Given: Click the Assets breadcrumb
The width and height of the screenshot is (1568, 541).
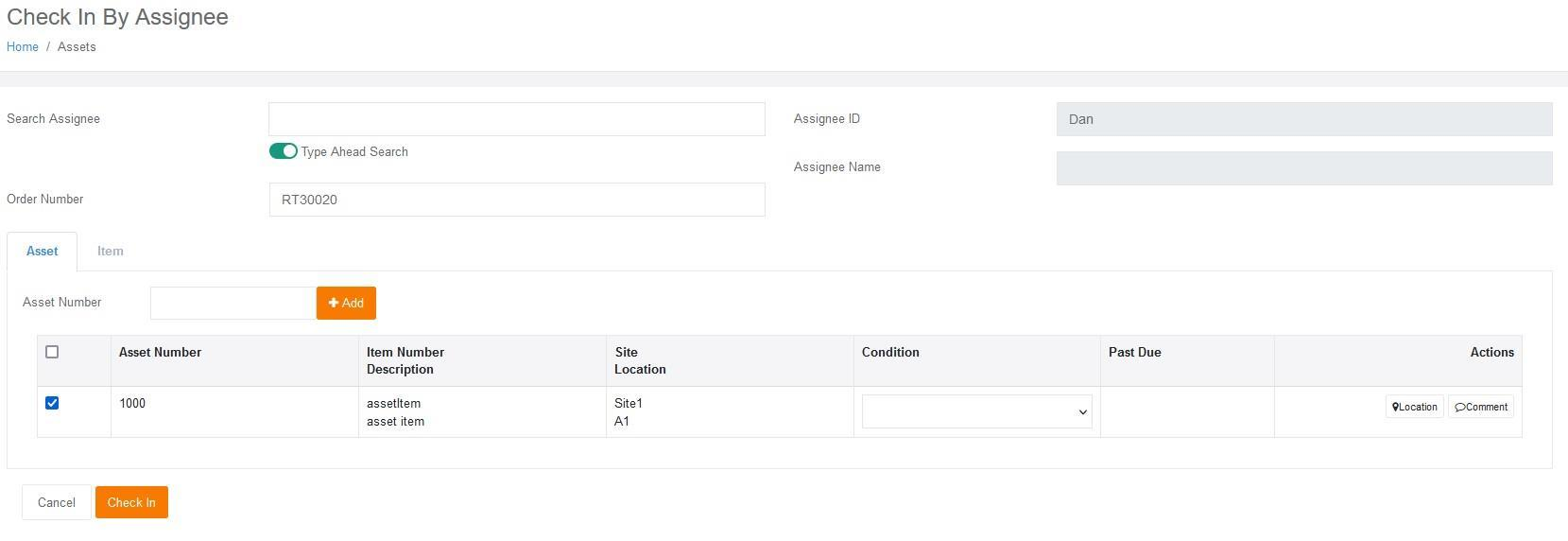Looking at the screenshot, I should click(x=77, y=46).
